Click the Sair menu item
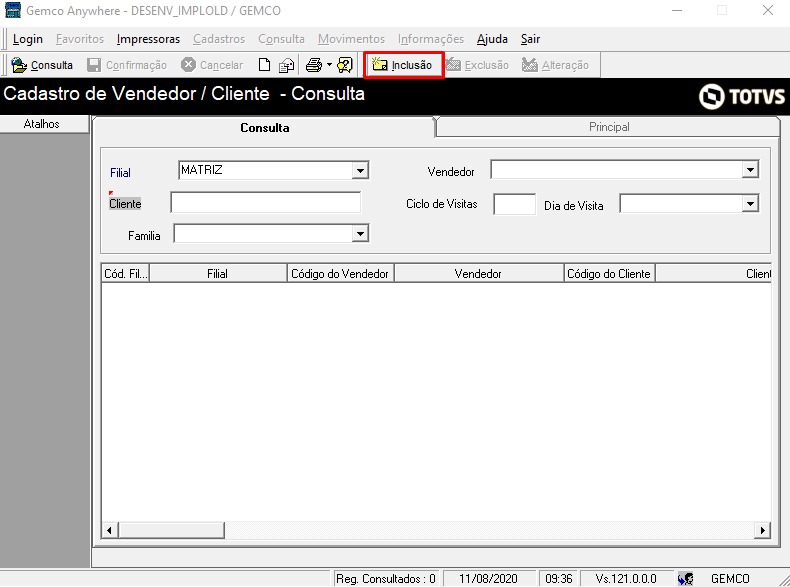Image resolution: width=790 pixels, height=587 pixels. point(530,39)
